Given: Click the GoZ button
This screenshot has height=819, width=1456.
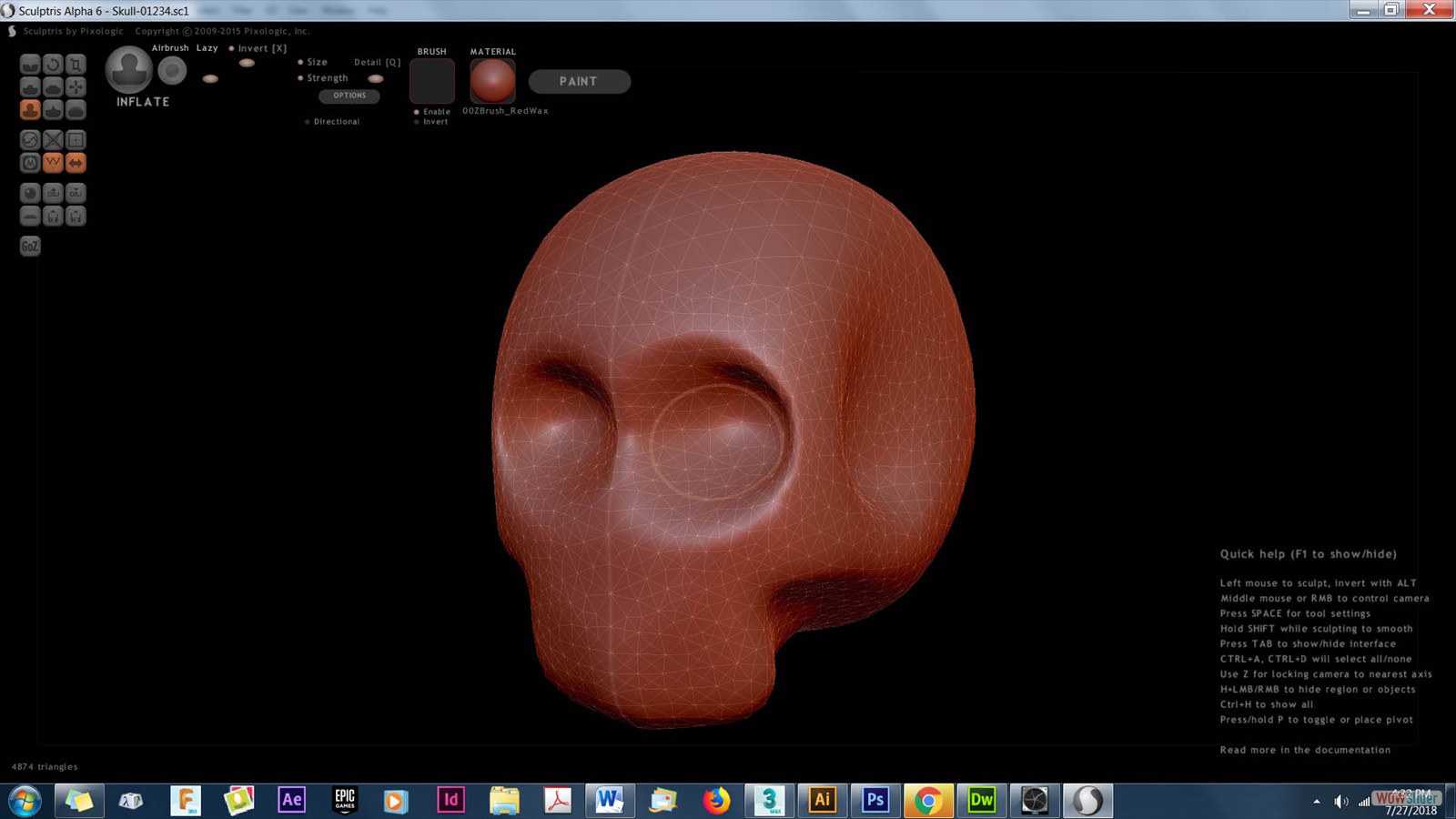Looking at the screenshot, I should (x=30, y=246).
